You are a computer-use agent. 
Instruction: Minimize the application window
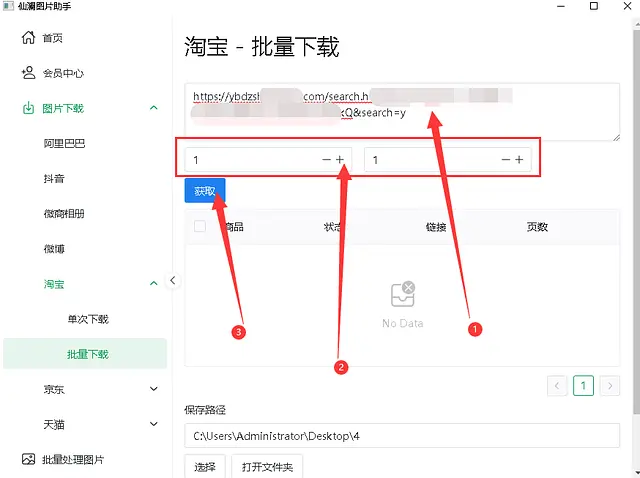(x=561, y=6)
